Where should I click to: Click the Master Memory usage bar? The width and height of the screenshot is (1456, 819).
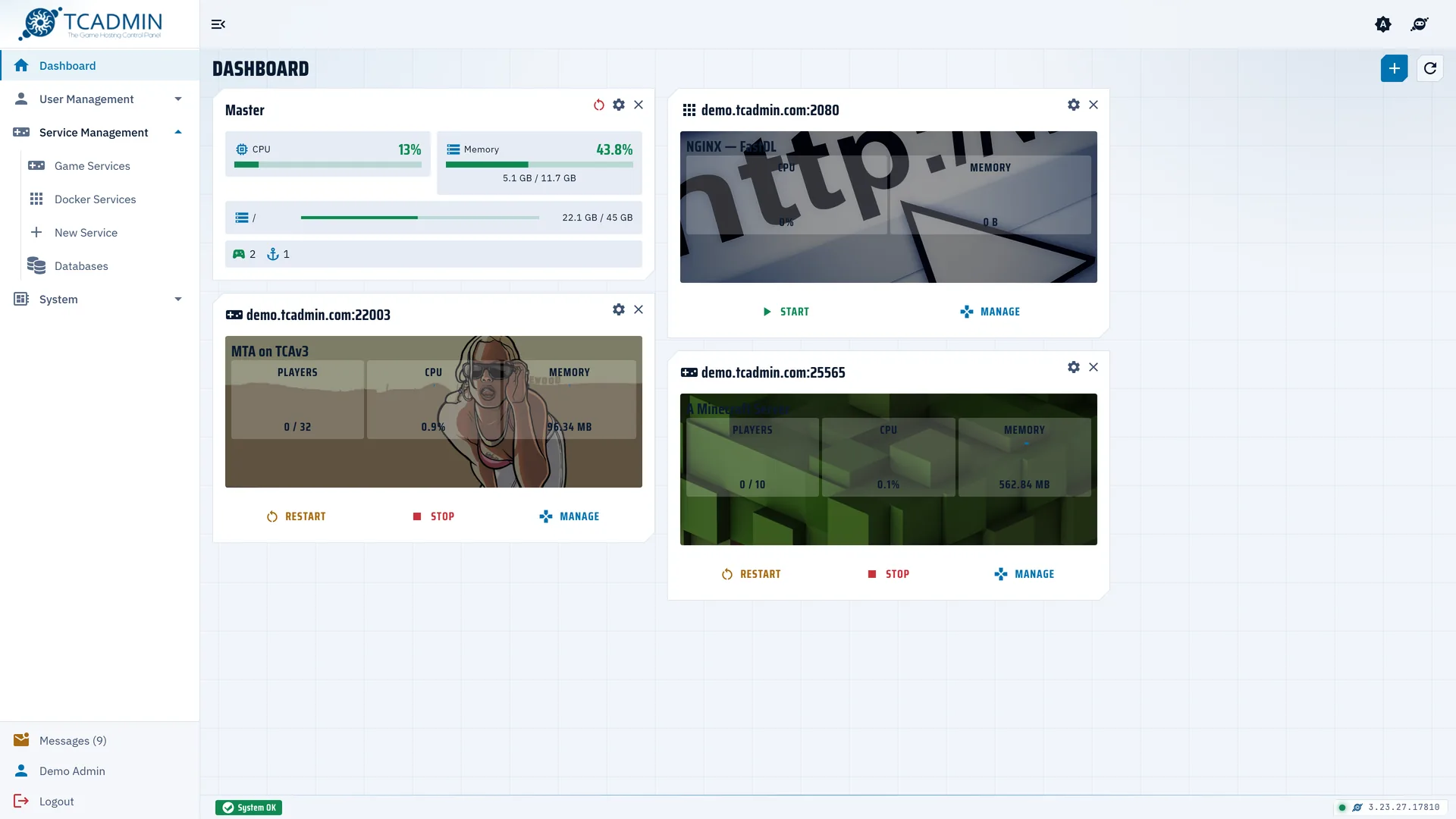pos(539,165)
